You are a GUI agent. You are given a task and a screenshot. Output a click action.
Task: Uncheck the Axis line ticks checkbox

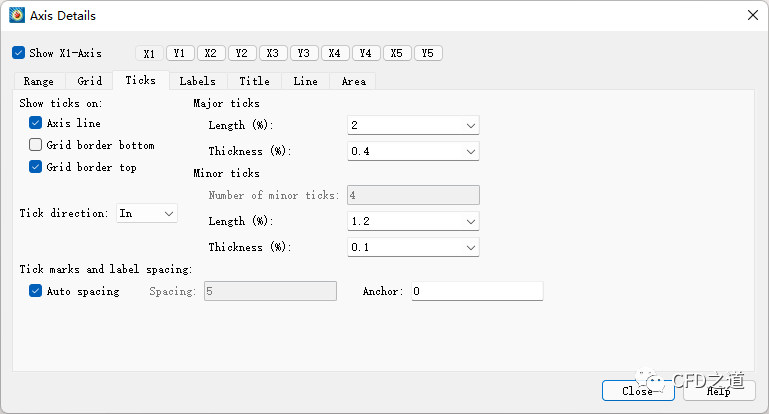point(36,123)
